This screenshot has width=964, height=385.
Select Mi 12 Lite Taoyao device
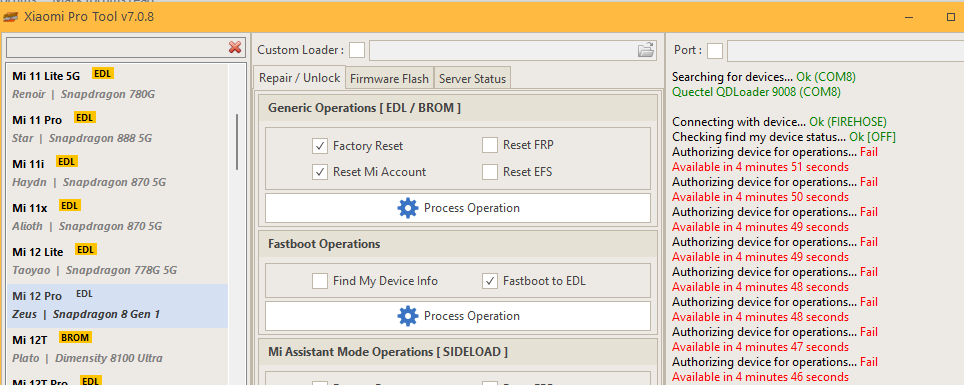tap(117, 261)
